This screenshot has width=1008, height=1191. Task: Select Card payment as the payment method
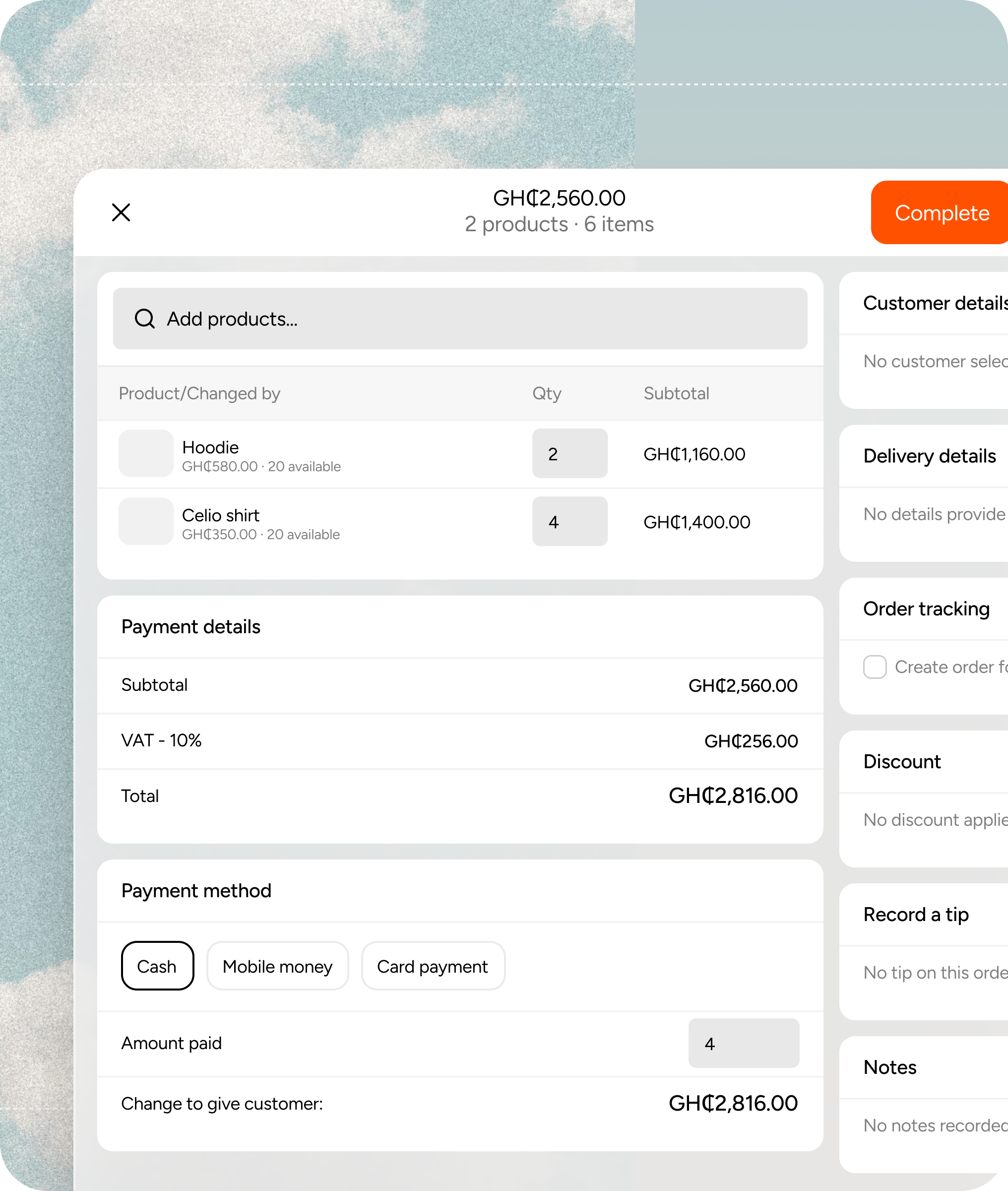pyautogui.click(x=433, y=966)
